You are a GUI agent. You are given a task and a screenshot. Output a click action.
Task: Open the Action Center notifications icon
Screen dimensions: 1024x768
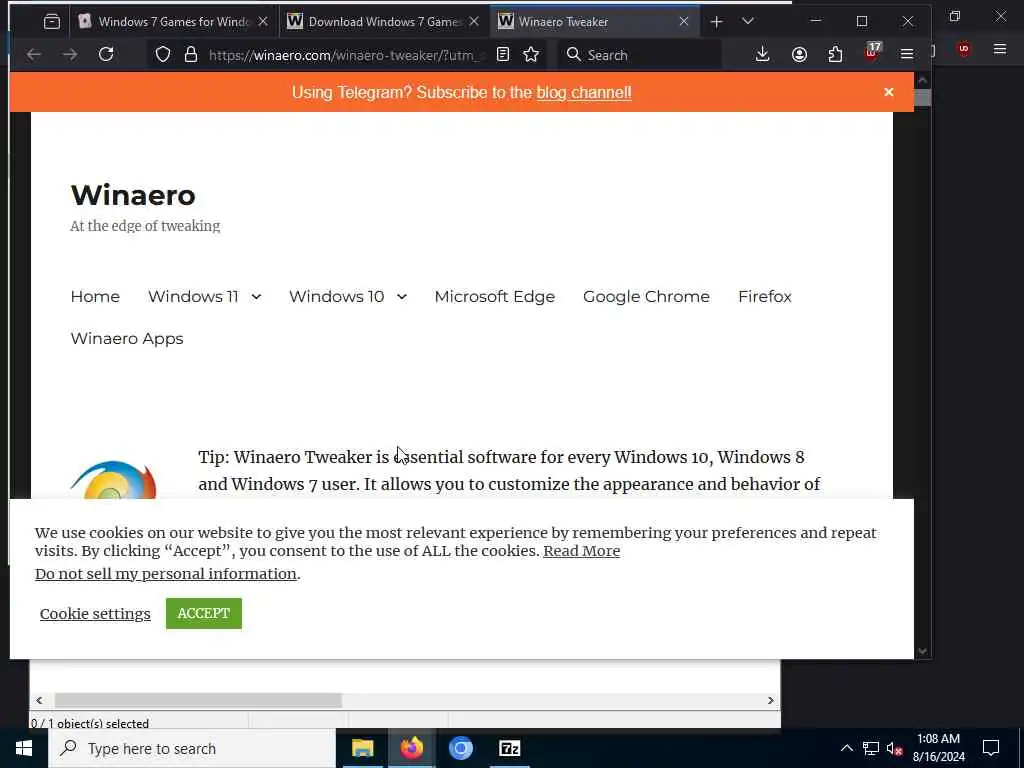coord(991,748)
